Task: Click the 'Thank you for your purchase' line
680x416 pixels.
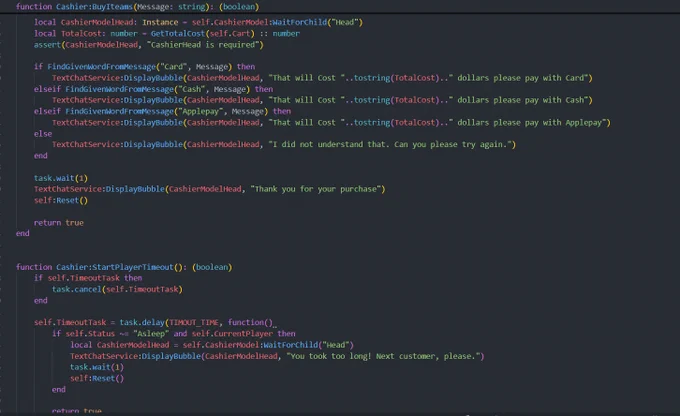Action: [x=209, y=189]
